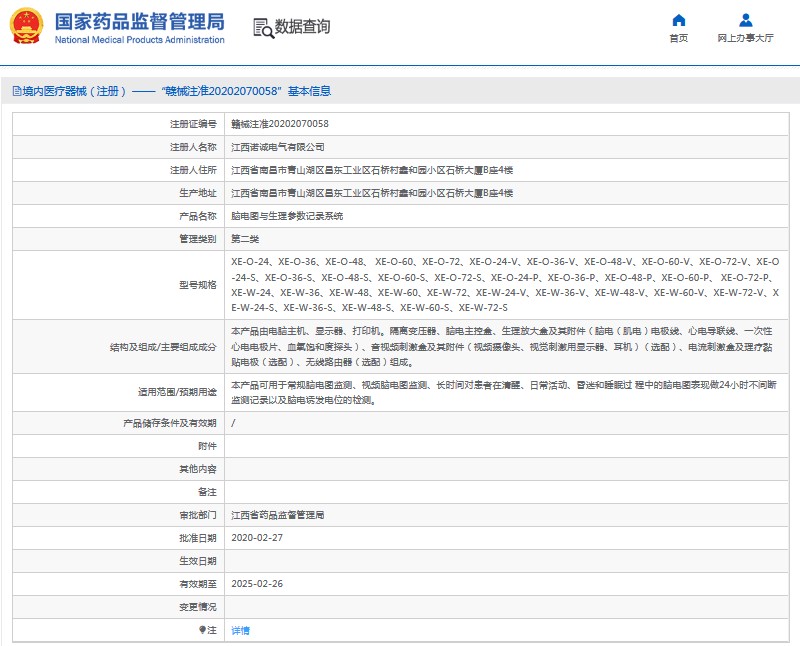Viewport: 800px width, 646px height.
Task: Click product name 脑电图与生理参数记录系统
Action: pyautogui.click(x=287, y=216)
